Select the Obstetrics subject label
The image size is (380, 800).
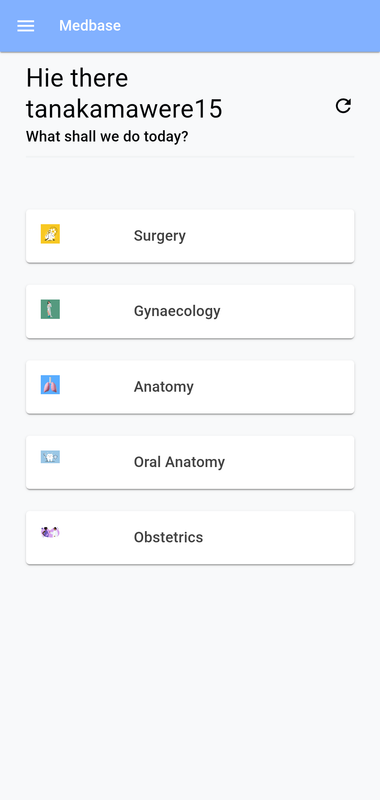click(x=168, y=537)
